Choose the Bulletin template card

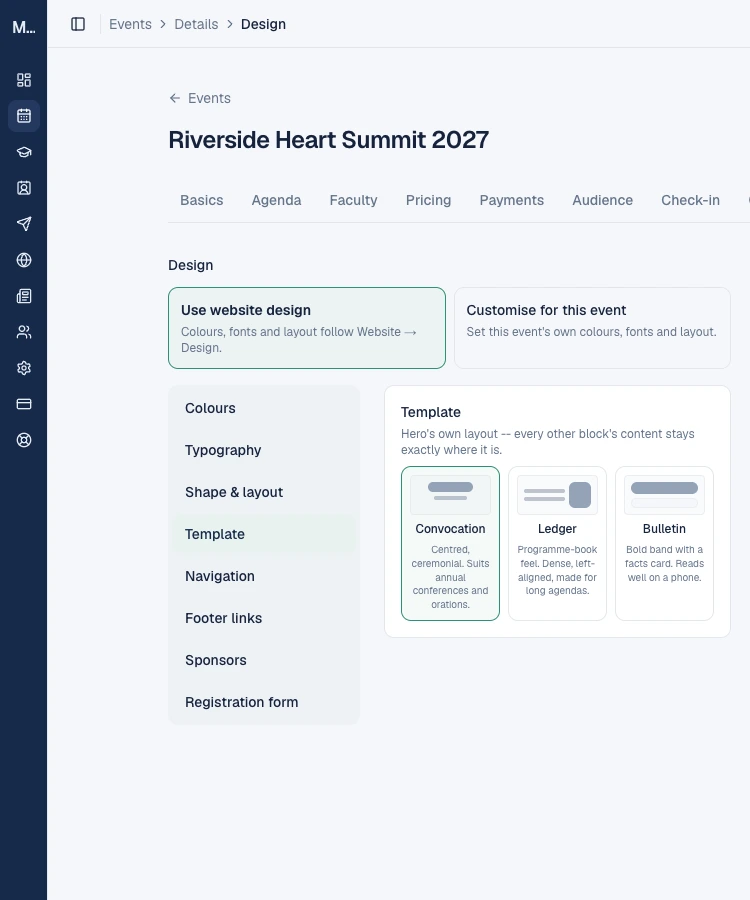[x=664, y=544]
